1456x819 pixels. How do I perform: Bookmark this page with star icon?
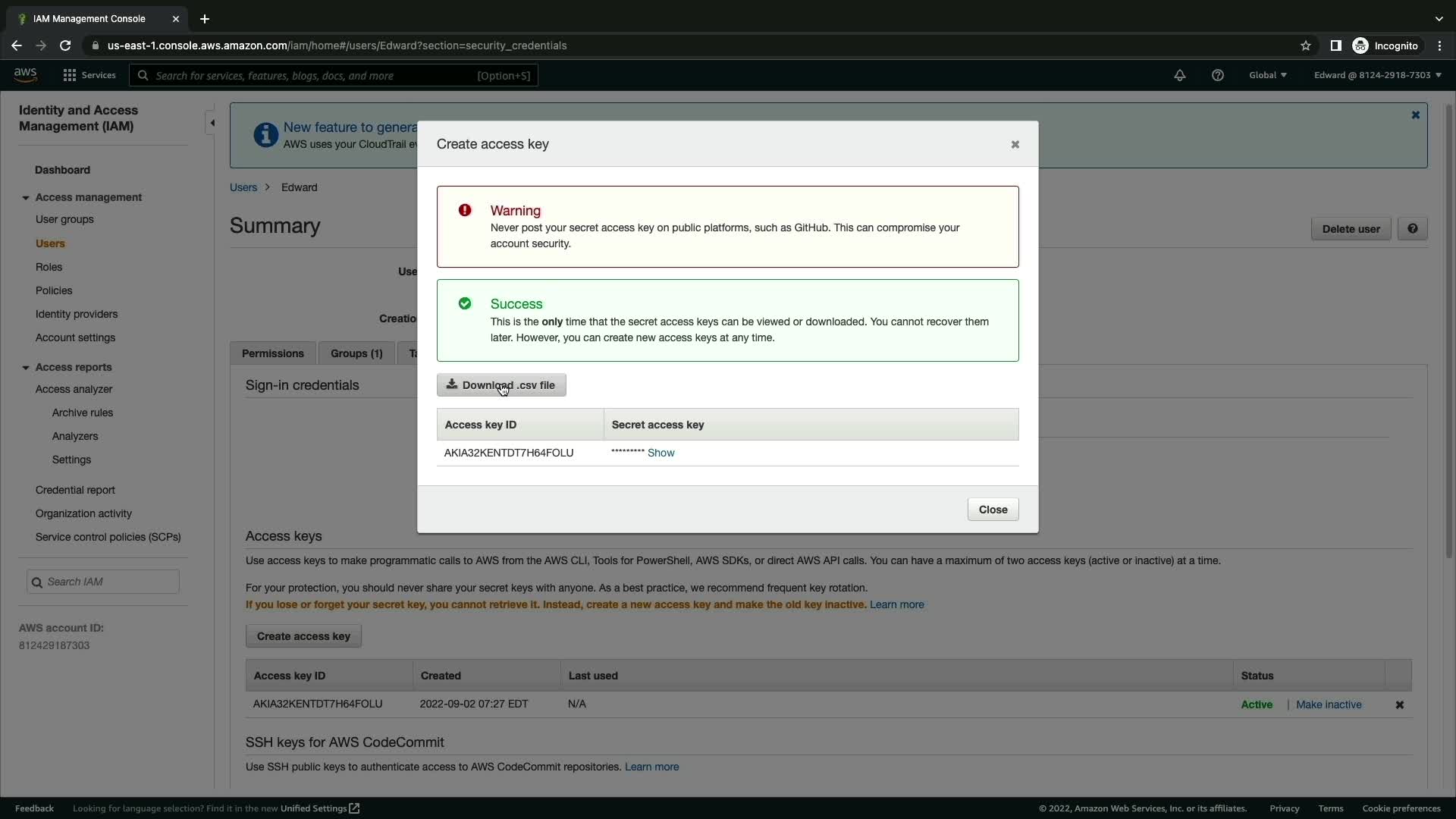[x=1305, y=45]
